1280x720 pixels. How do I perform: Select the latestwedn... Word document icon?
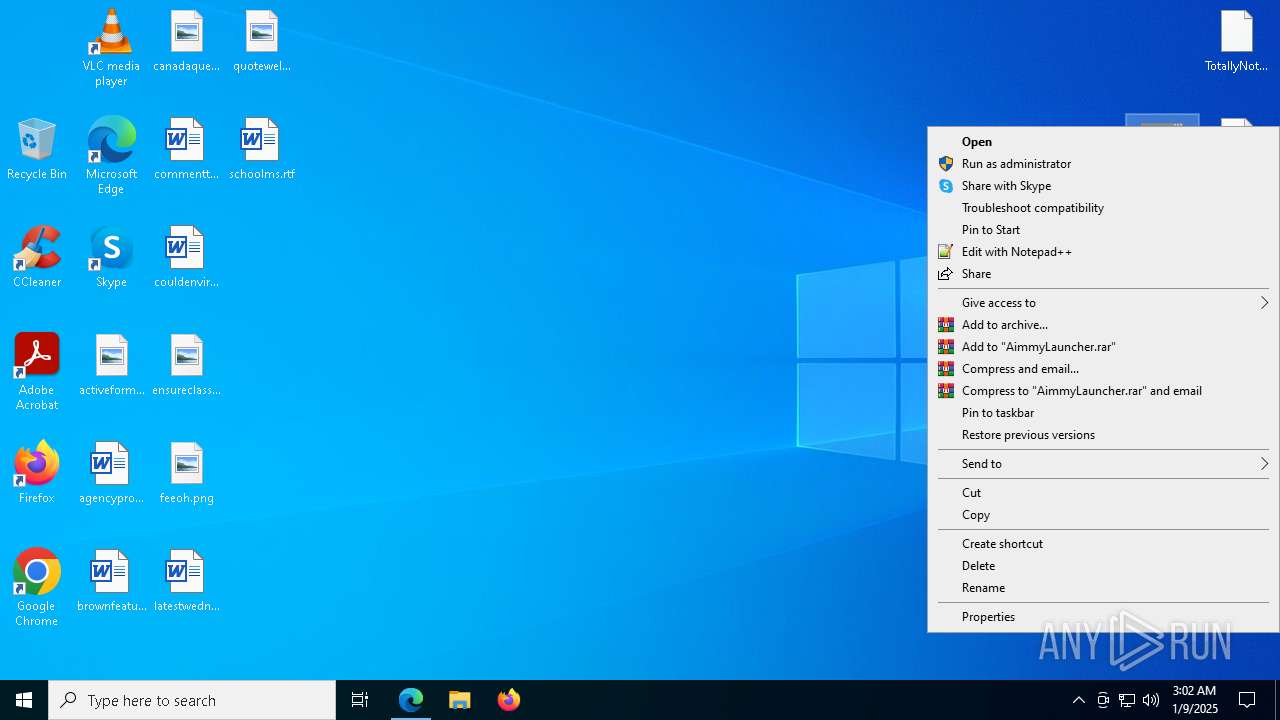point(186,581)
